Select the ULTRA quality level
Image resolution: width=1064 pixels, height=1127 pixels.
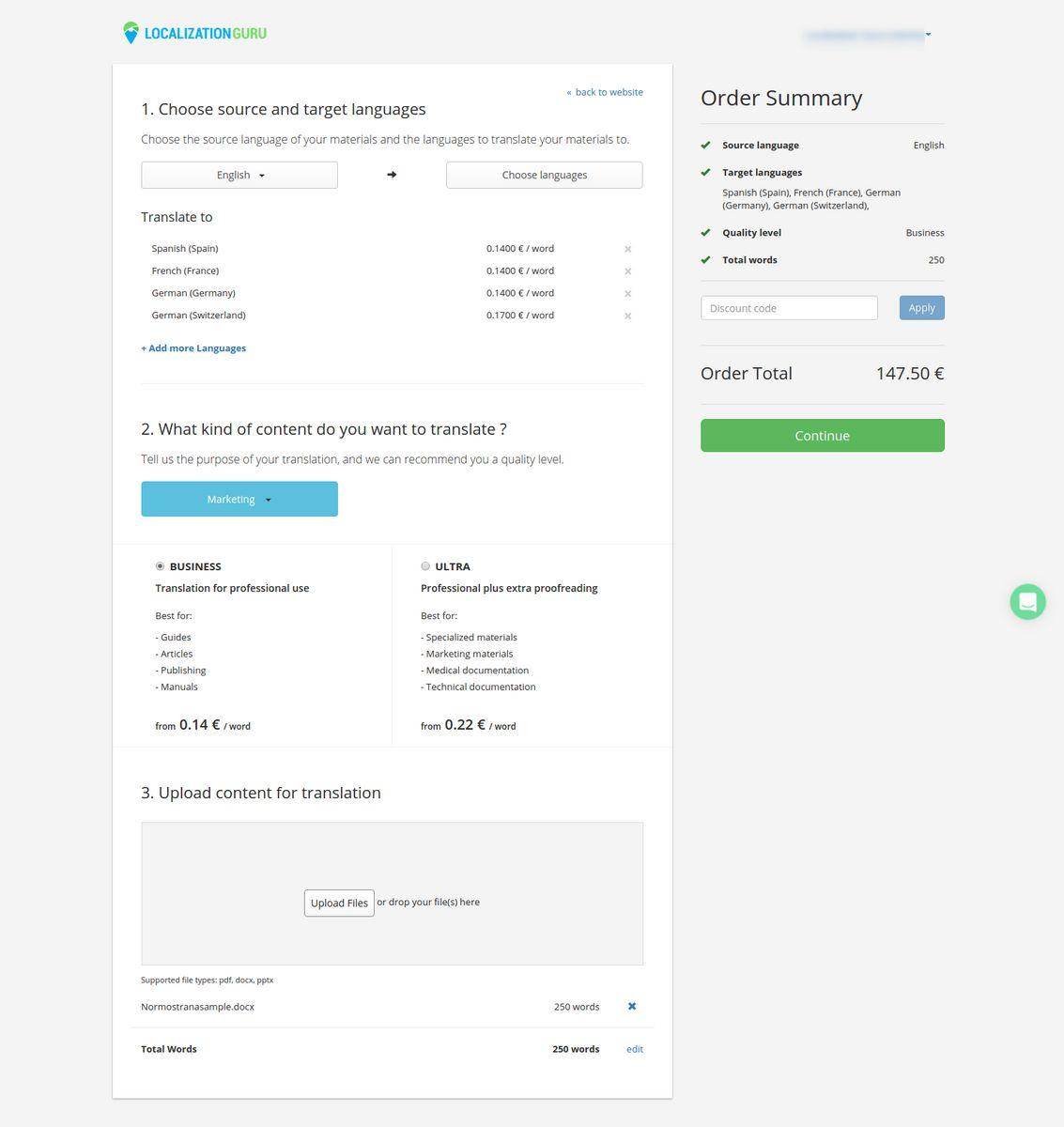tap(425, 566)
